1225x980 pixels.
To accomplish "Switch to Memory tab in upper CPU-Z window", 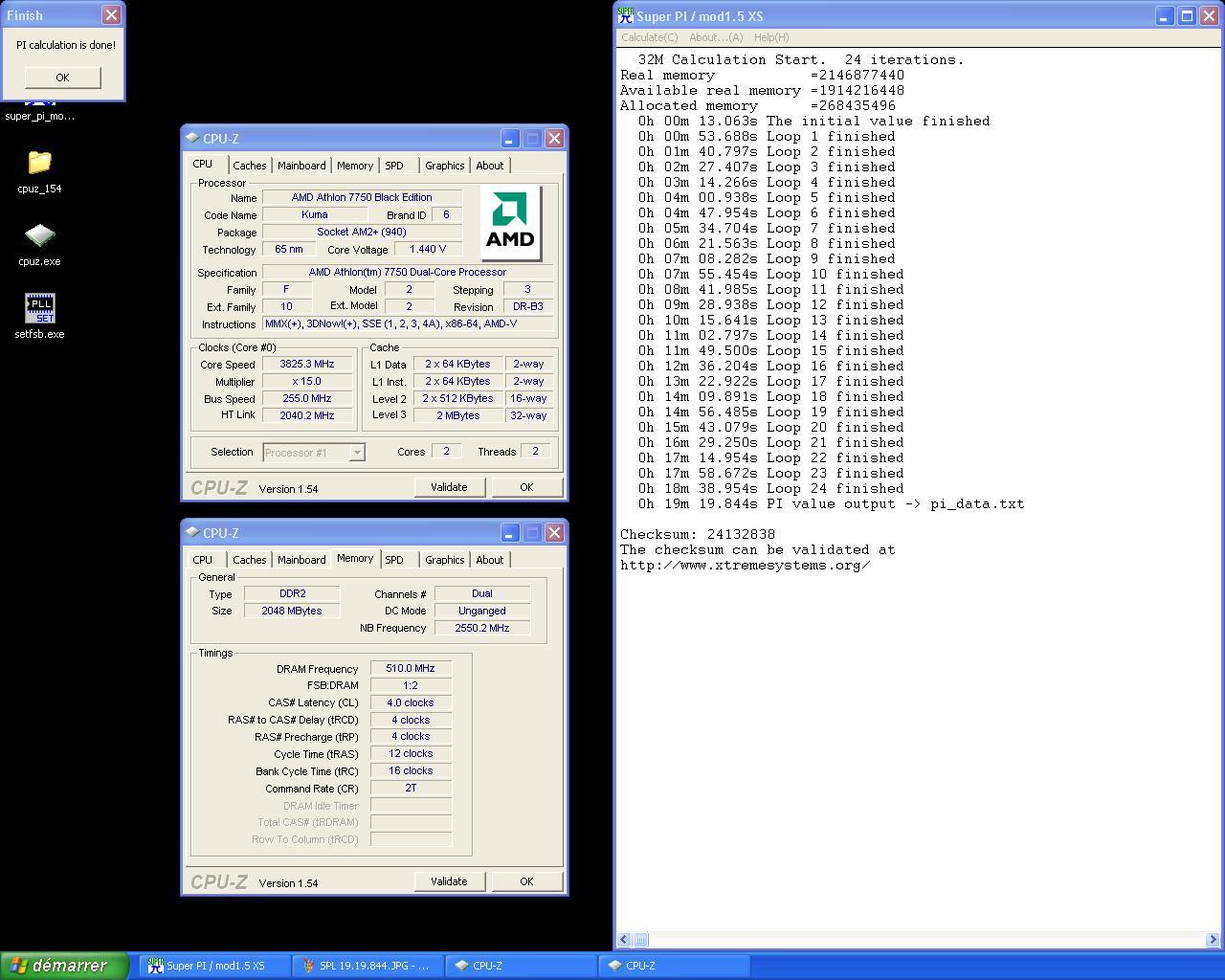I will [355, 166].
